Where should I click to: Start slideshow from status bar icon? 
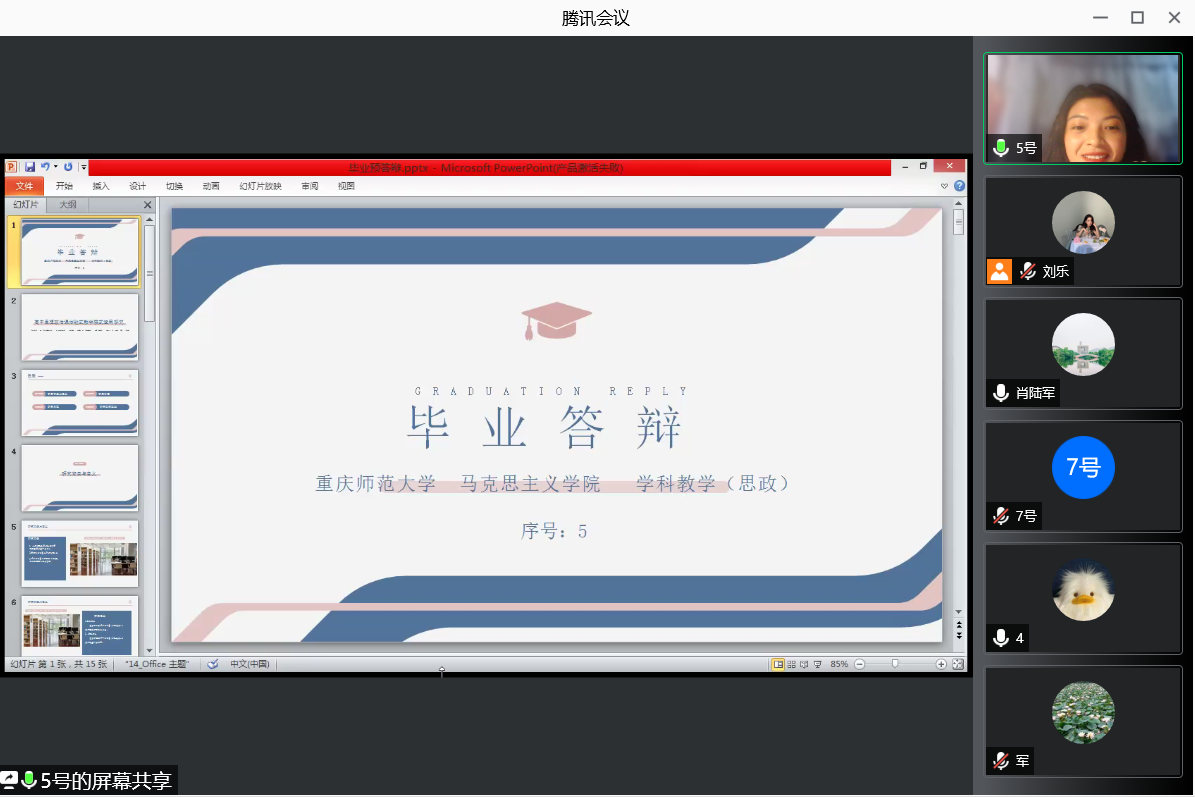pos(817,664)
